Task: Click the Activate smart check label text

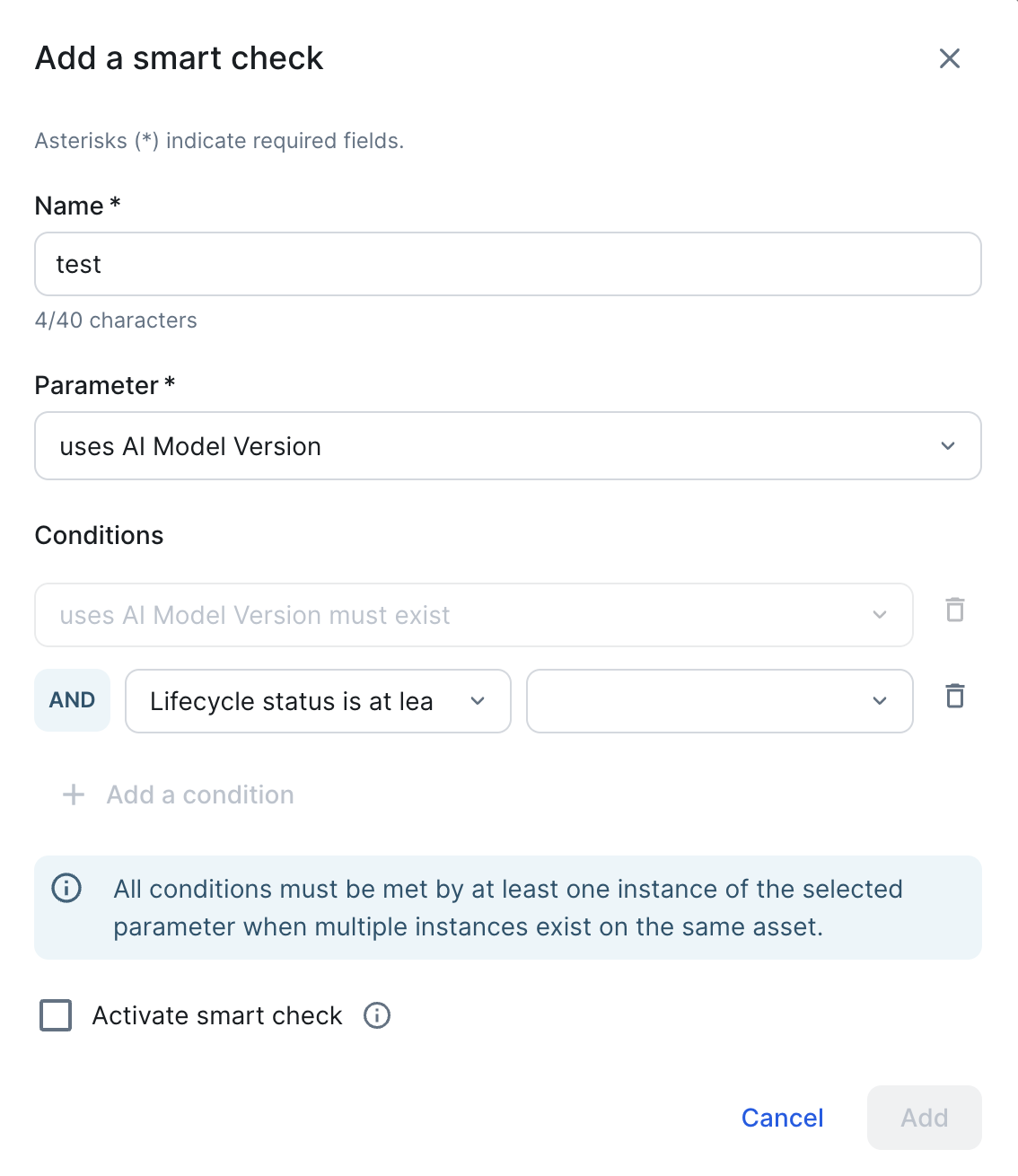Action: coord(217,1015)
